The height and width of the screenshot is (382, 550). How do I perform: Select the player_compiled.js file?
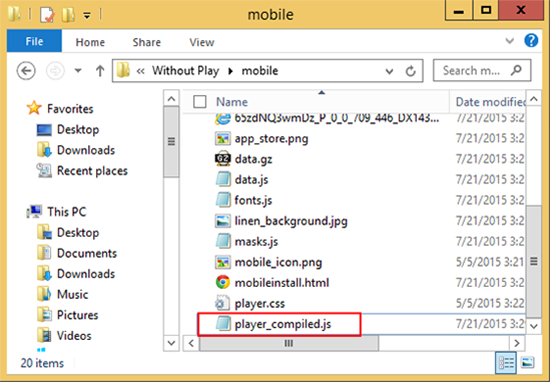[x=283, y=324]
